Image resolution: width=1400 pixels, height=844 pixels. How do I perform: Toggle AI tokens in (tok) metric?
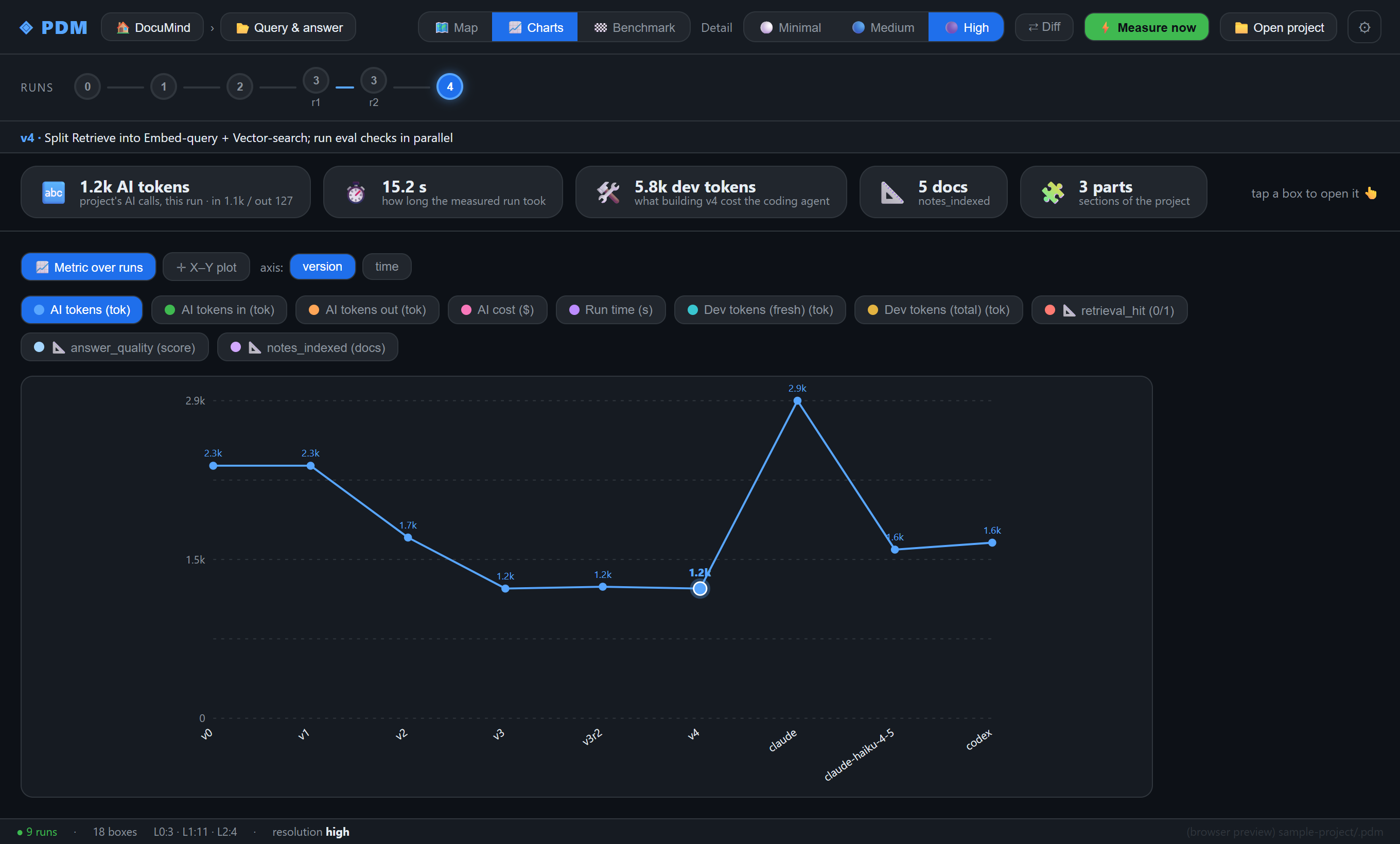coord(219,310)
